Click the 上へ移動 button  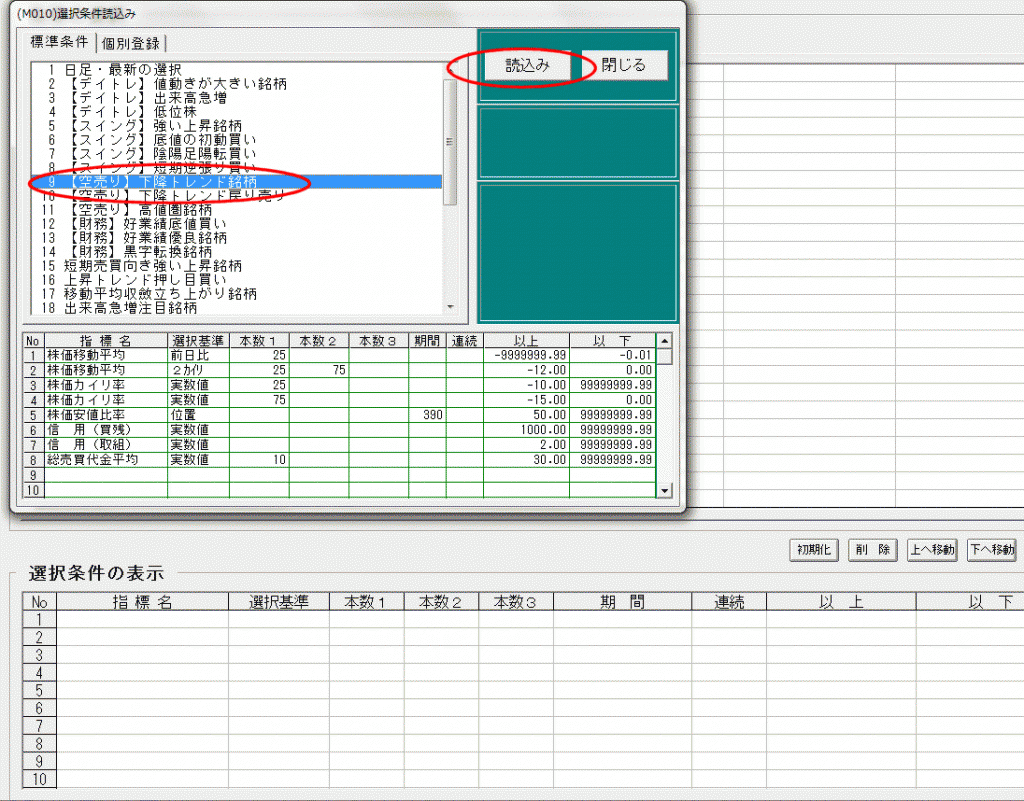coord(931,549)
